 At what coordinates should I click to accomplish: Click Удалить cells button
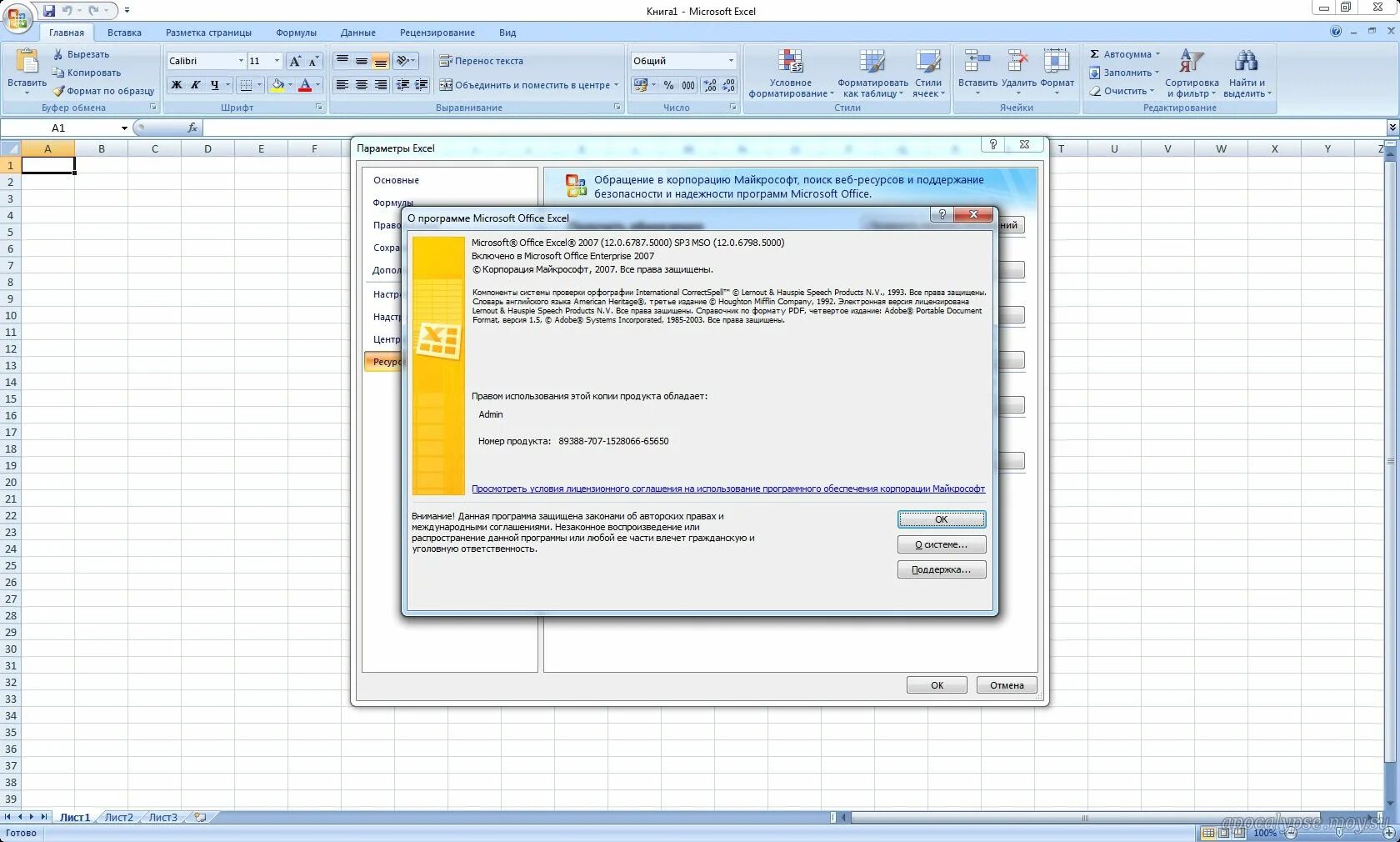1018,73
